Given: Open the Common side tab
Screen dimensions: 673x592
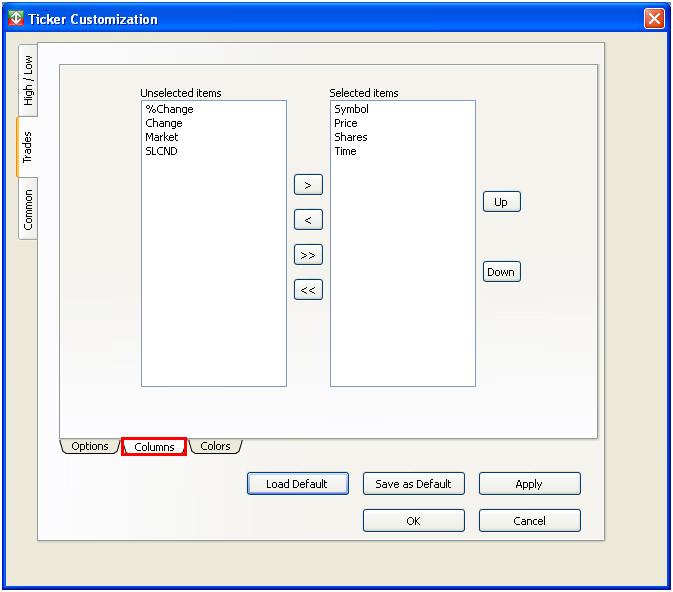Looking at the screenshot, I should [x=28, y=209].
